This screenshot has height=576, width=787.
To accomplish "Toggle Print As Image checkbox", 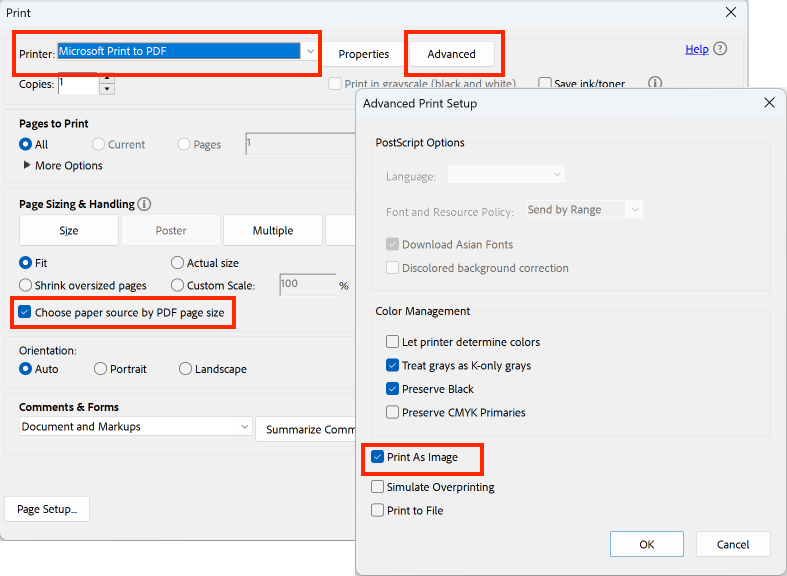I will point(377,457).
